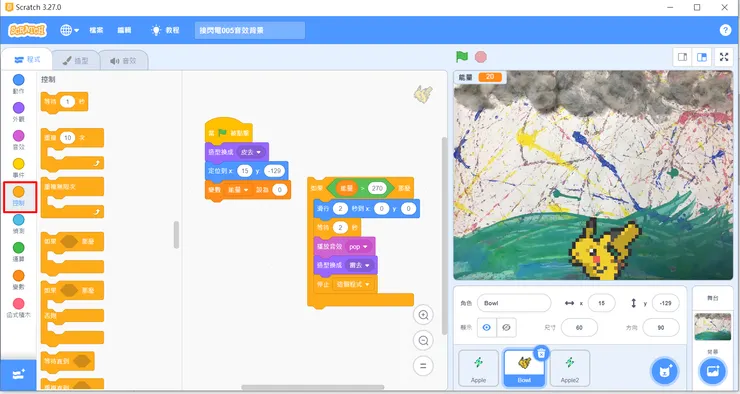Open the language globe menu
740x394 pixels.
click(x=69, y=30)
